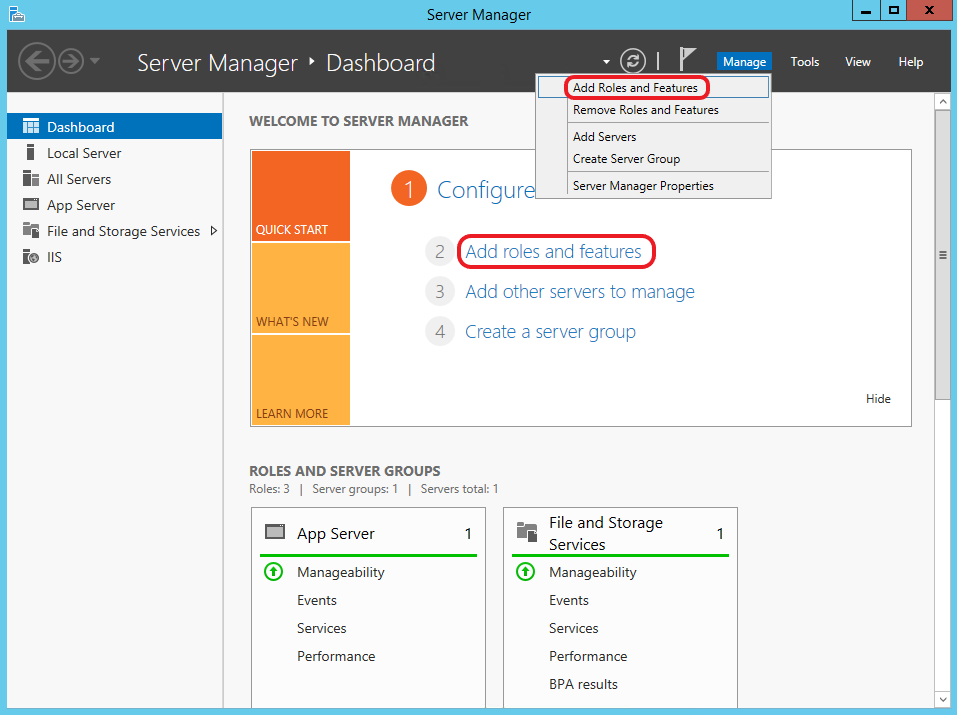Select the QUICK START tile

point(301,195)
